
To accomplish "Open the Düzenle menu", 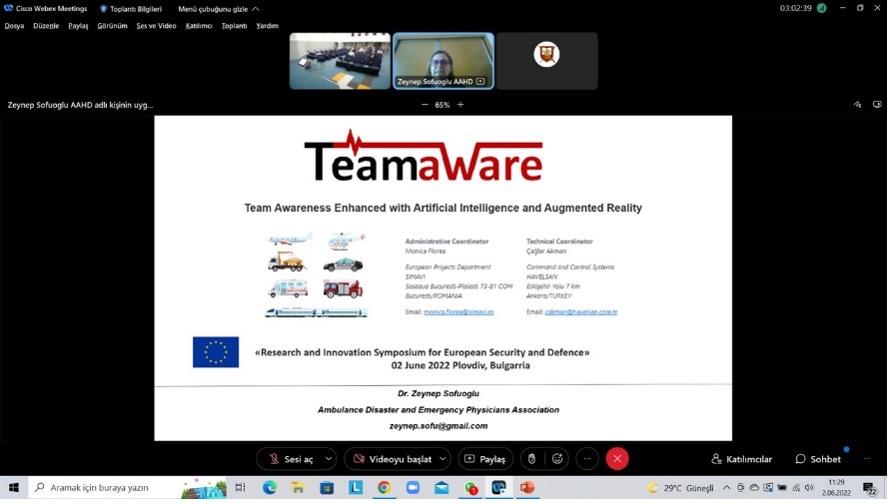I will [46, 26].
